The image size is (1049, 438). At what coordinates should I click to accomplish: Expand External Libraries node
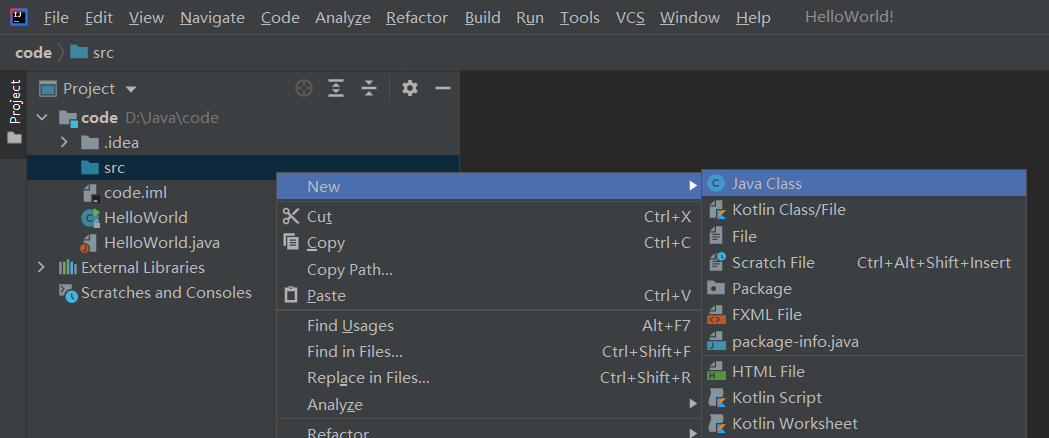[x=41, y=267]
